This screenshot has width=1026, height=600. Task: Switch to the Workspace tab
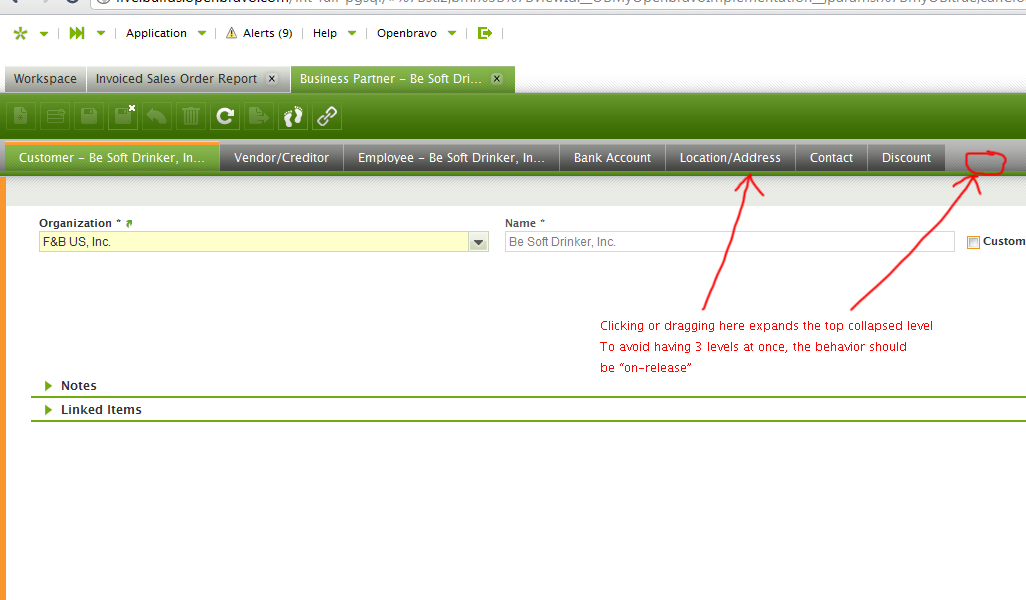pyautogui.click(x=45, y=79)
